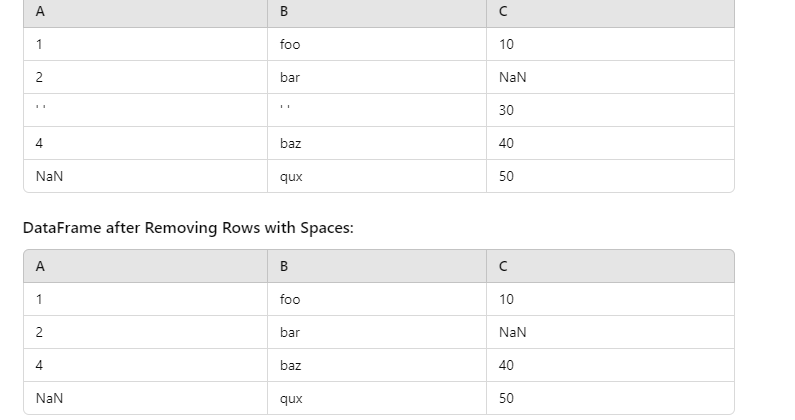Viewport: 795px width, 420px height.
Task: Select the value 50 in bottom table
Action: coord(610,398)
